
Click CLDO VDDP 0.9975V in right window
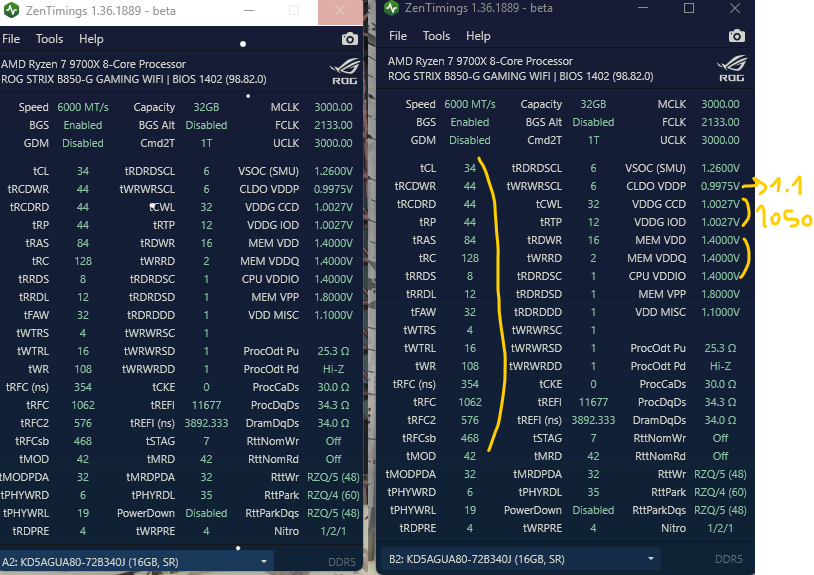[721, 186]
